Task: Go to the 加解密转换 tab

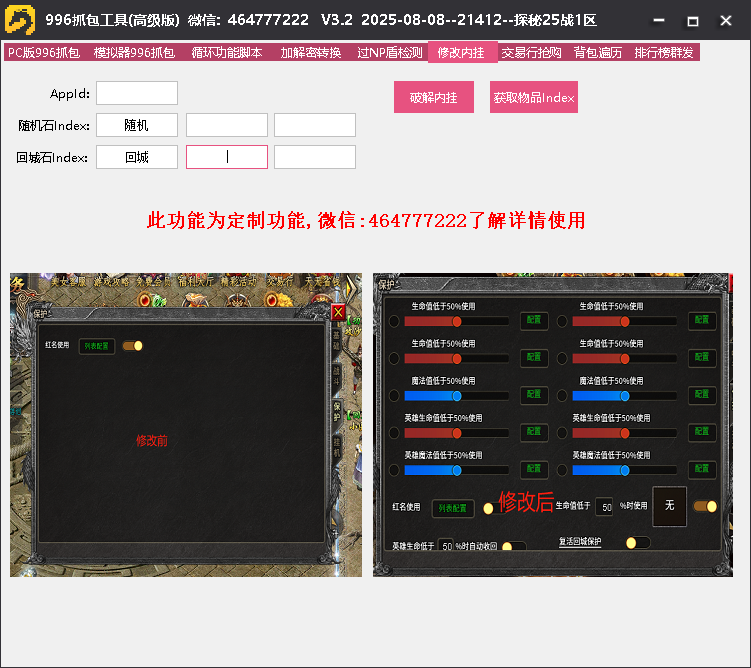Action: pos(310,52)
